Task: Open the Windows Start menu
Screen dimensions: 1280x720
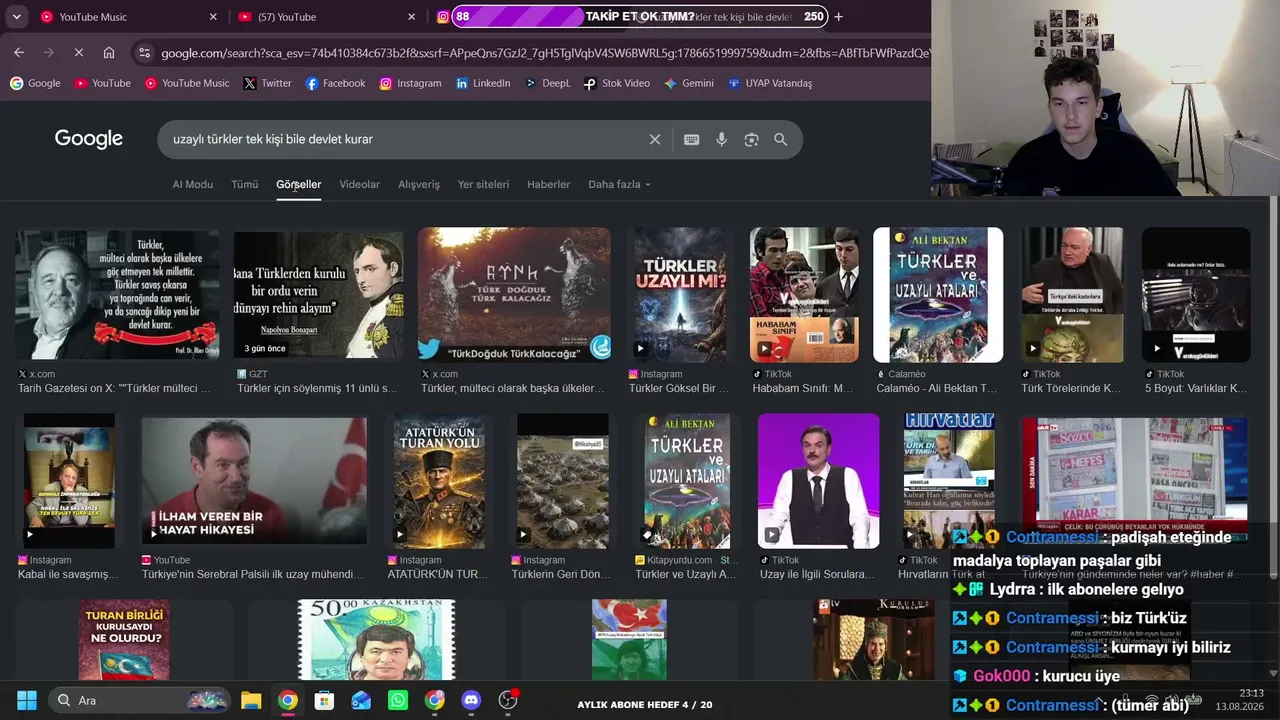Action: [27, 700]
